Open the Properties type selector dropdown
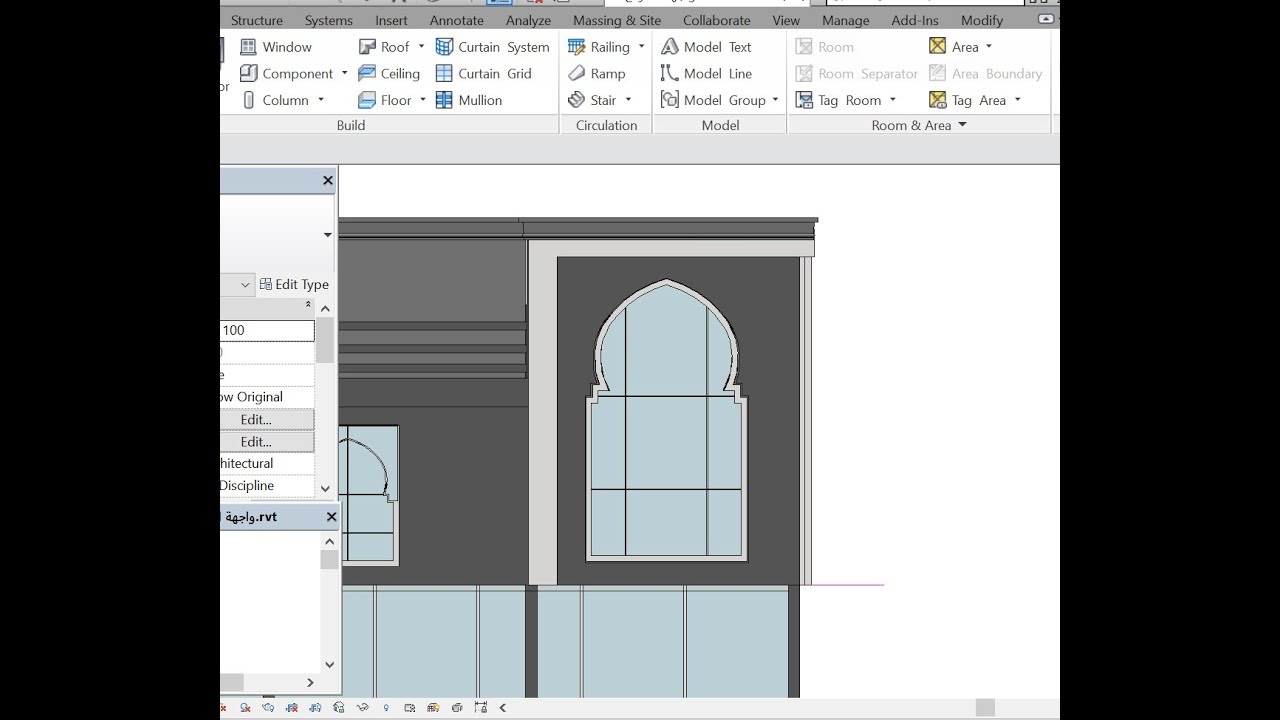This screenshot has height=720, width=1280. (327, 235)
